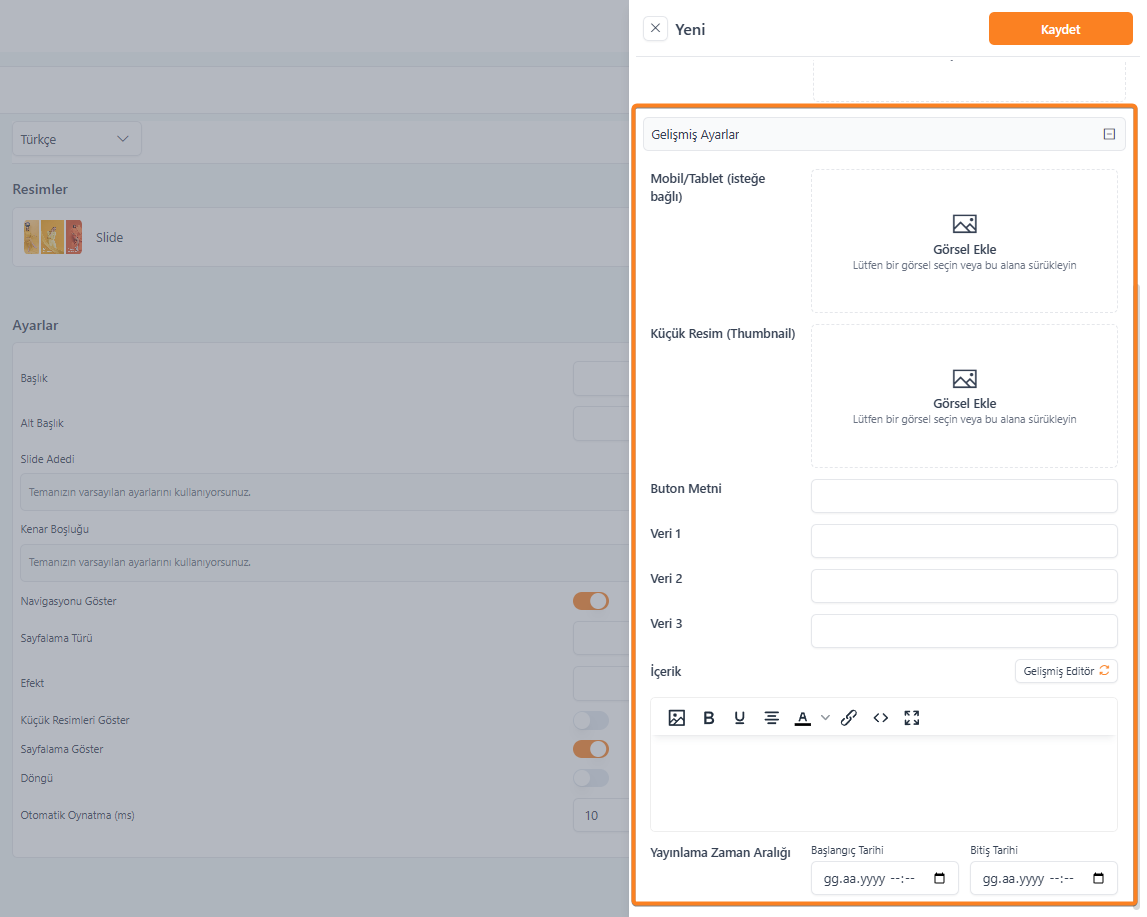Click the Veri 2 text field
Image resolution: width=1147 pixels, height=917 pixels.
tap(964, 586)
